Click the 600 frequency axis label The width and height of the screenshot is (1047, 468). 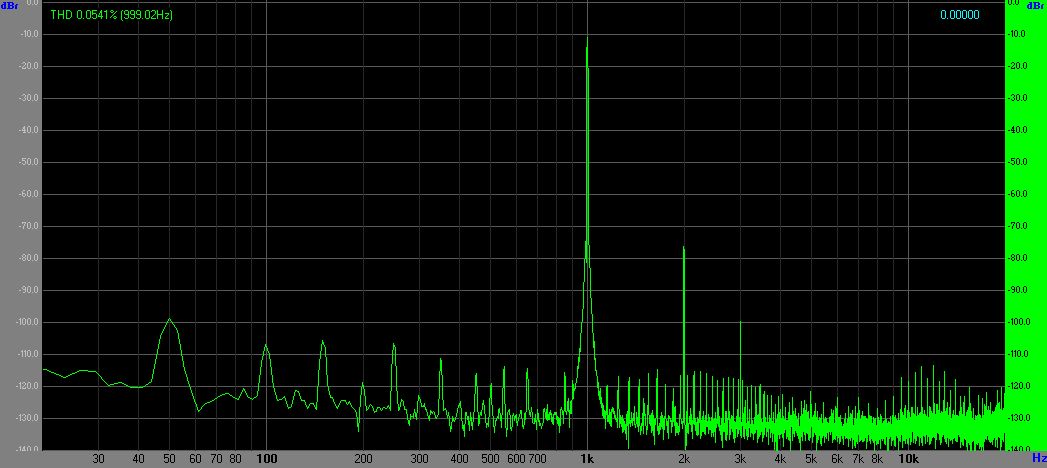[x=516, y=459]
